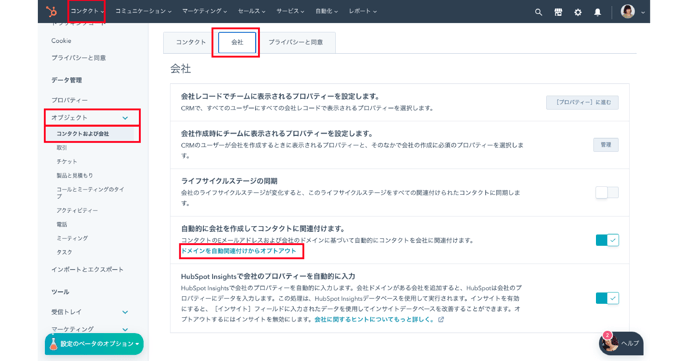Select チケット under オブジェクト
688x361 pixels.
tap(67, 162)
